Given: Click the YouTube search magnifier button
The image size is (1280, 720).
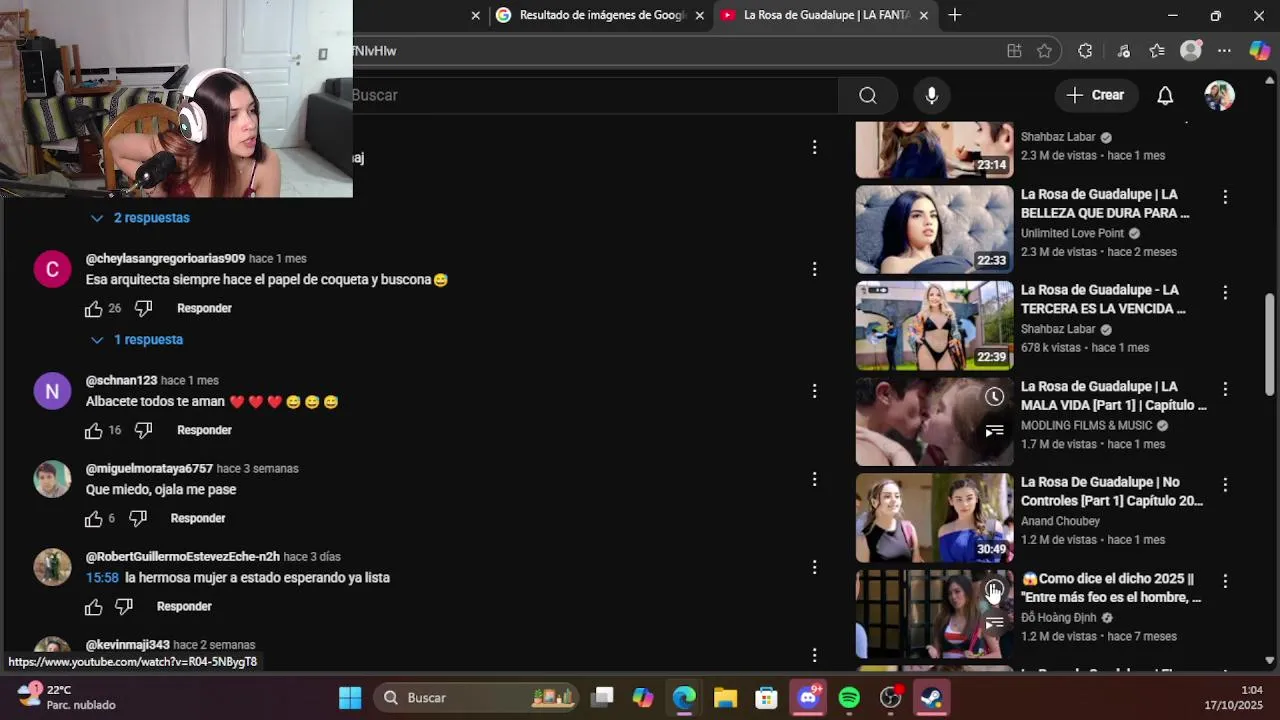Looking at the screenshot, I should coord(867,95).
